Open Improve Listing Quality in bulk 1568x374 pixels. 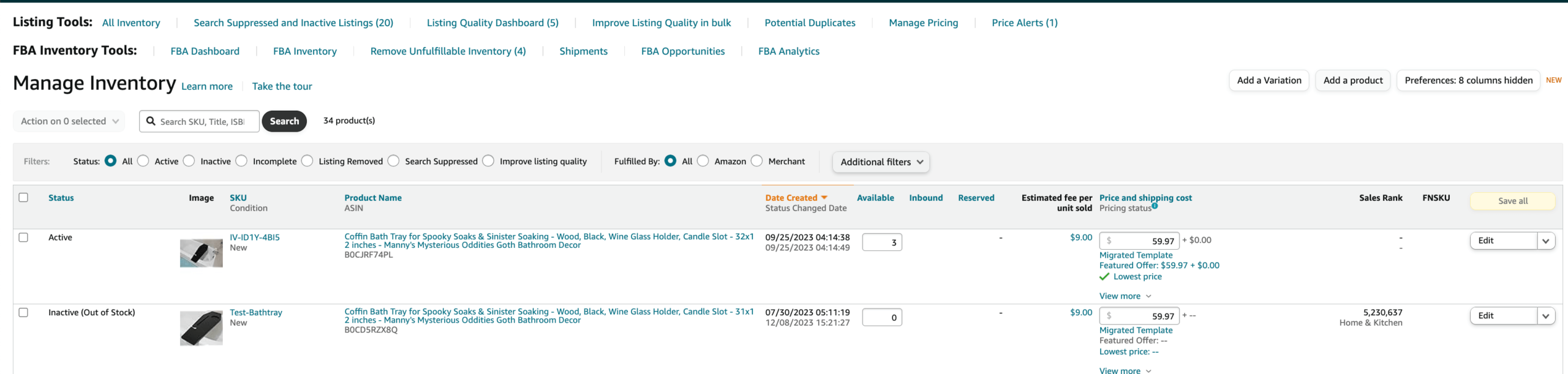tap(661, 23)
